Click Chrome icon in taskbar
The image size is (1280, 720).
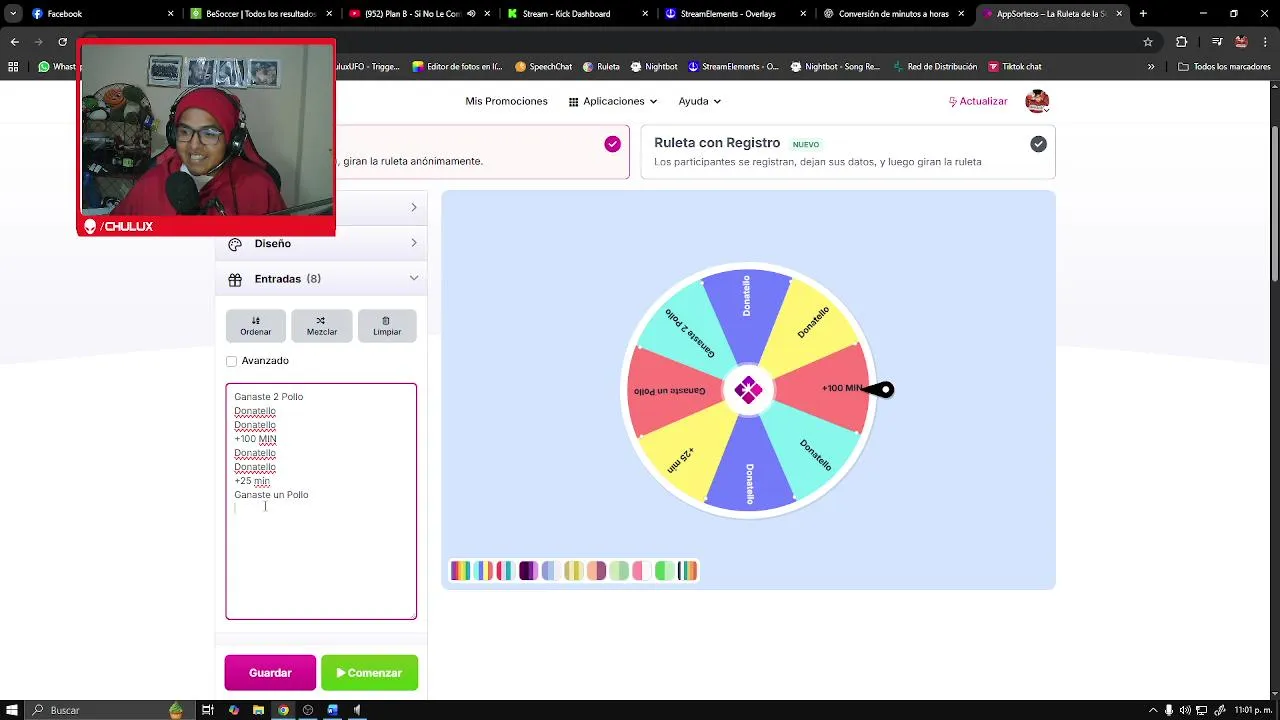[283, 710]
